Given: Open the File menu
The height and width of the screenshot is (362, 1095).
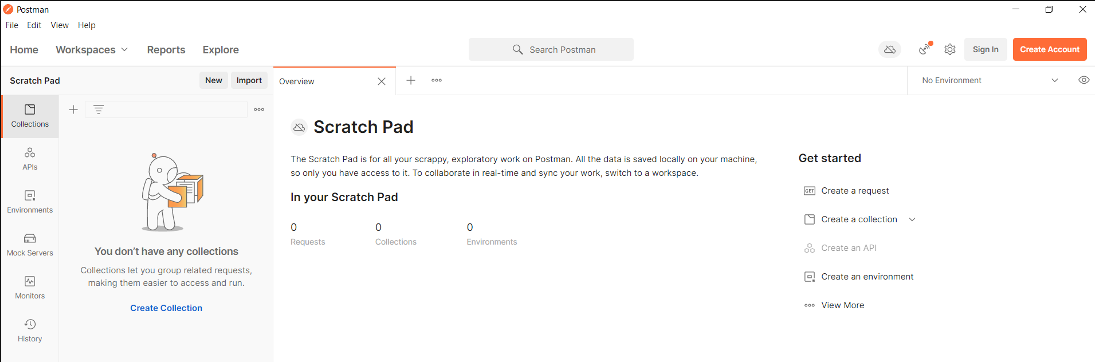Looking at the screenshot, I should click(11, 25).
